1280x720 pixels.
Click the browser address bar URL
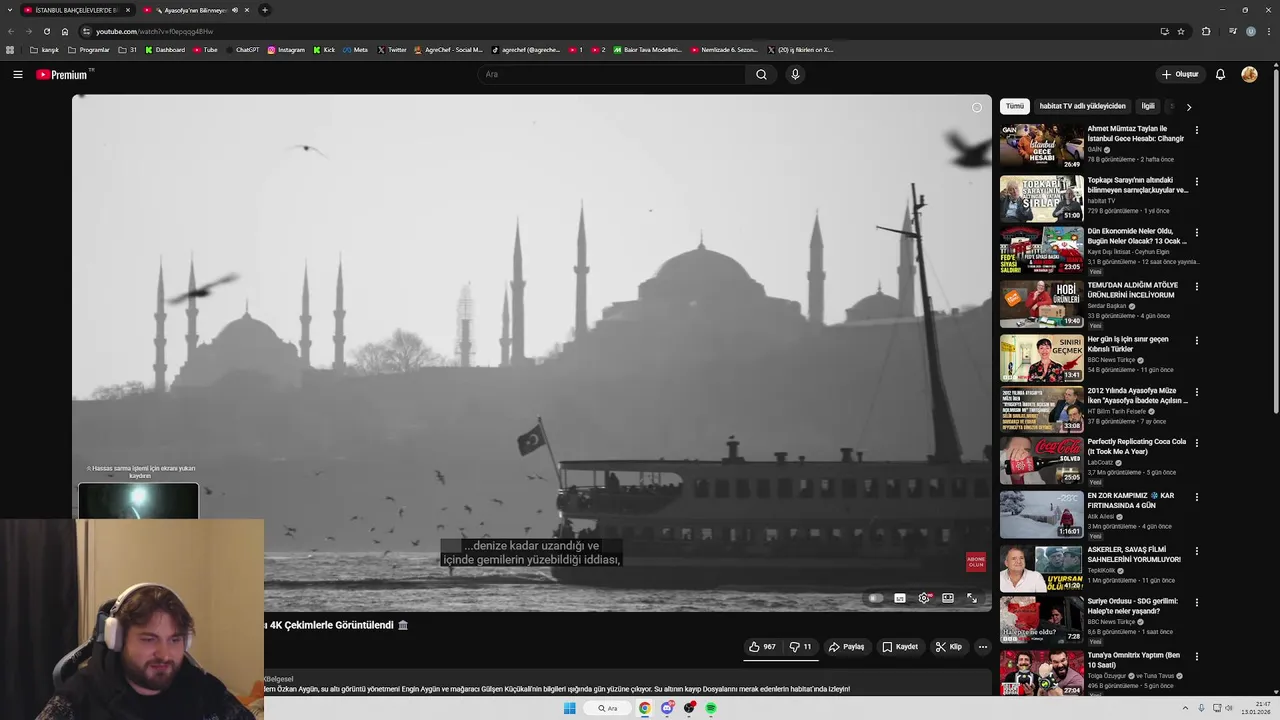(154, 31)
